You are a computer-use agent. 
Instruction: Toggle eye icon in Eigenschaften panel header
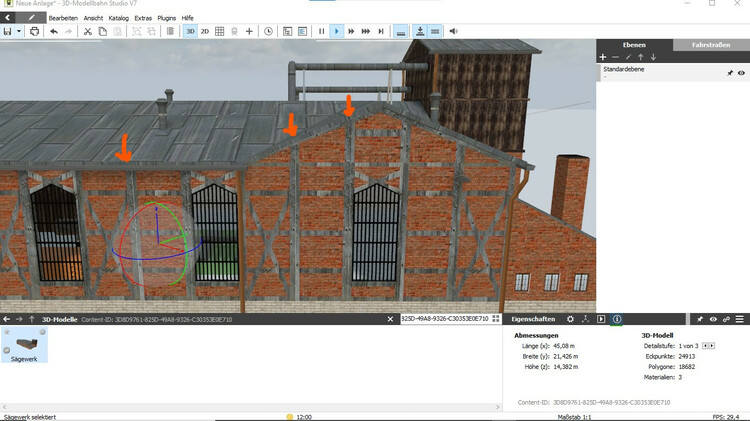(713, 319)
